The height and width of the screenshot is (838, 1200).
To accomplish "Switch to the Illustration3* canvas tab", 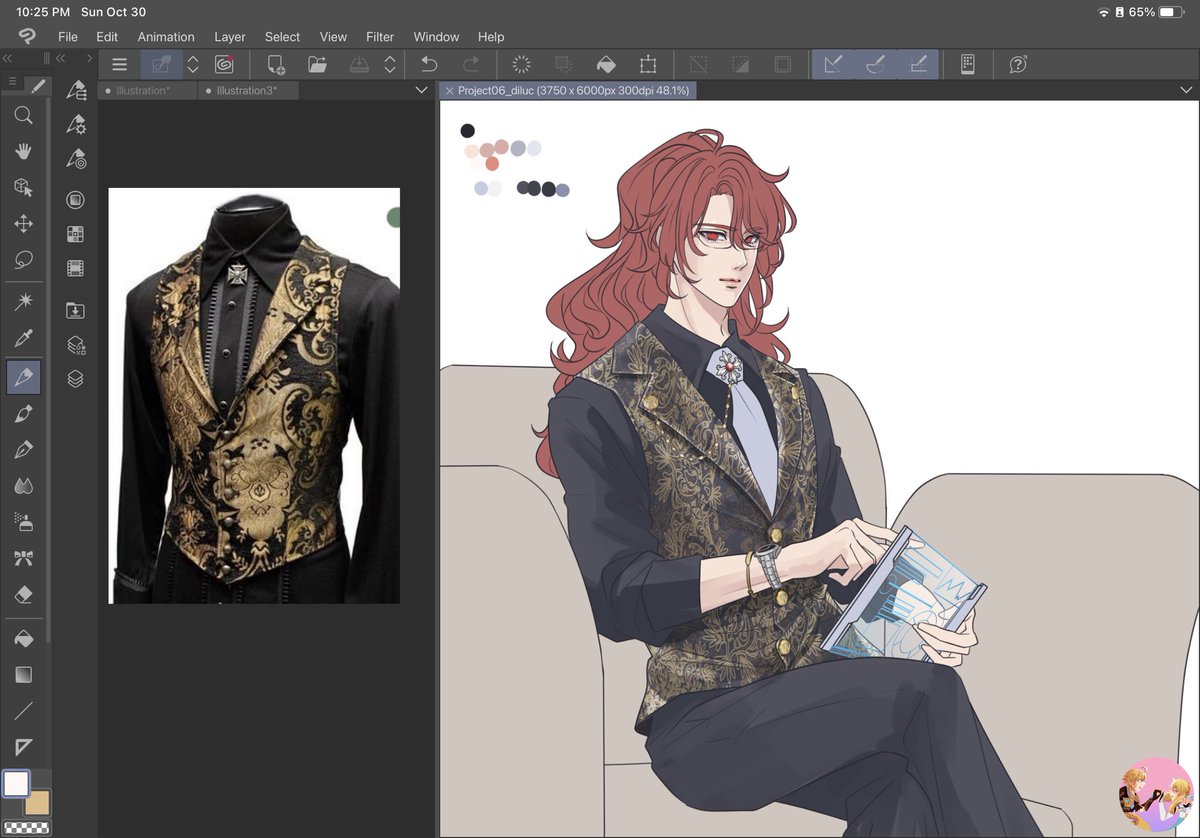I will tap(248, 90).
